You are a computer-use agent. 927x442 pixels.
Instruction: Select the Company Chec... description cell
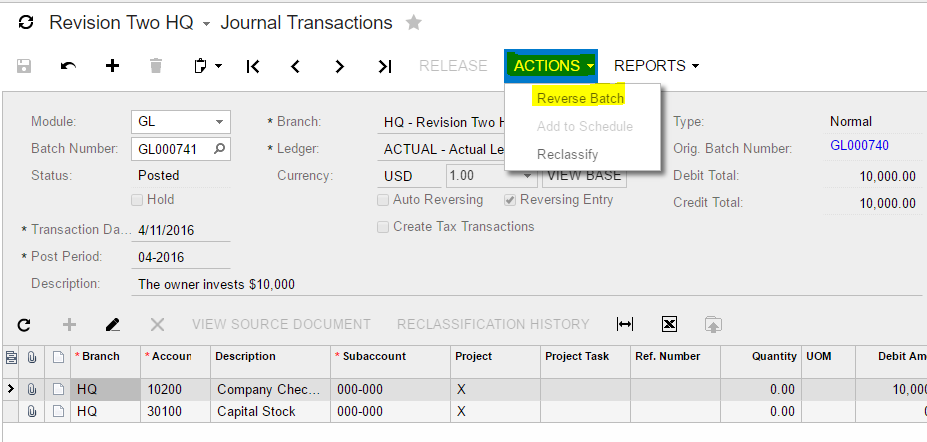(x=270, y=389)
